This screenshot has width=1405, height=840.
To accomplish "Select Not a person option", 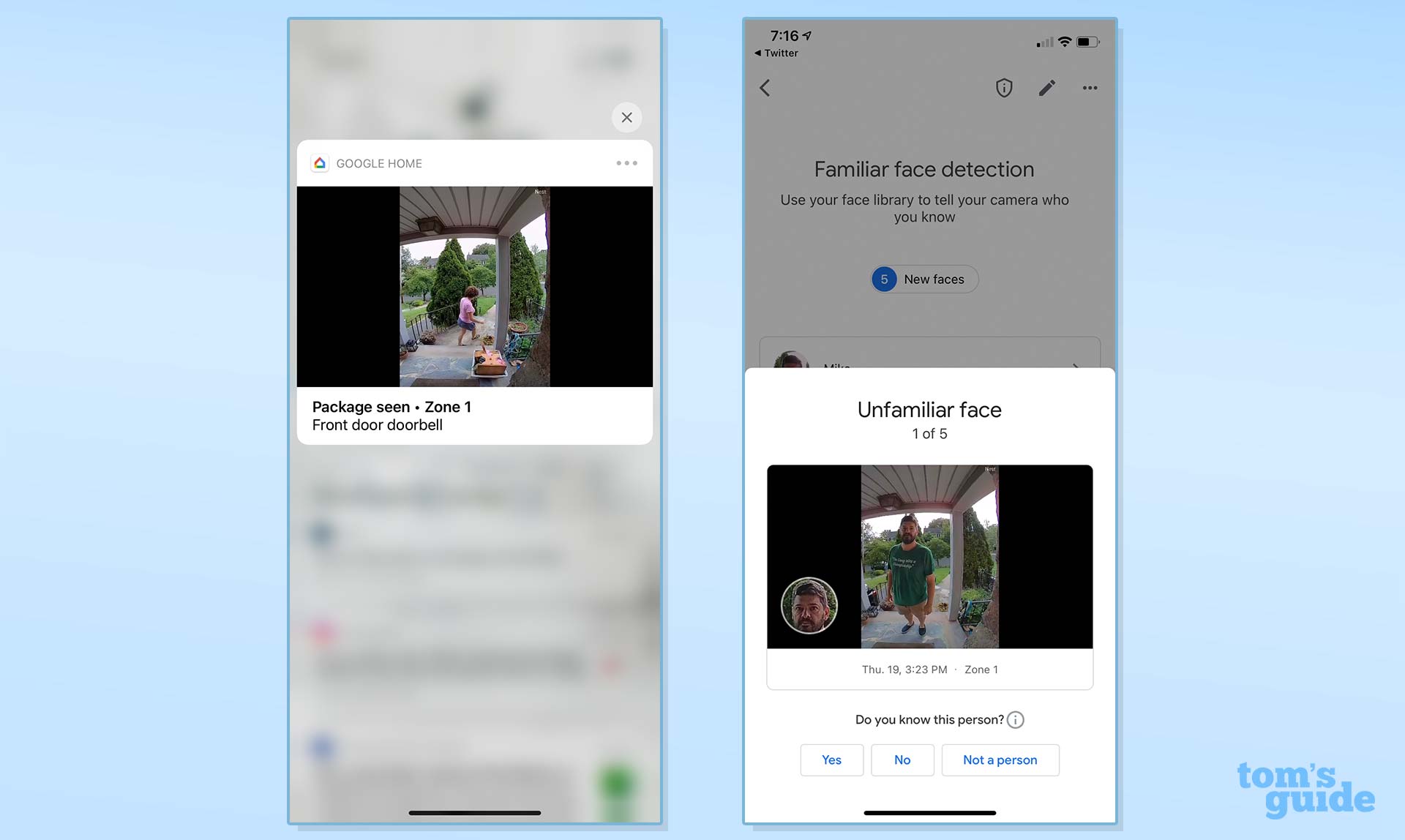I will (x=999, y=759).
